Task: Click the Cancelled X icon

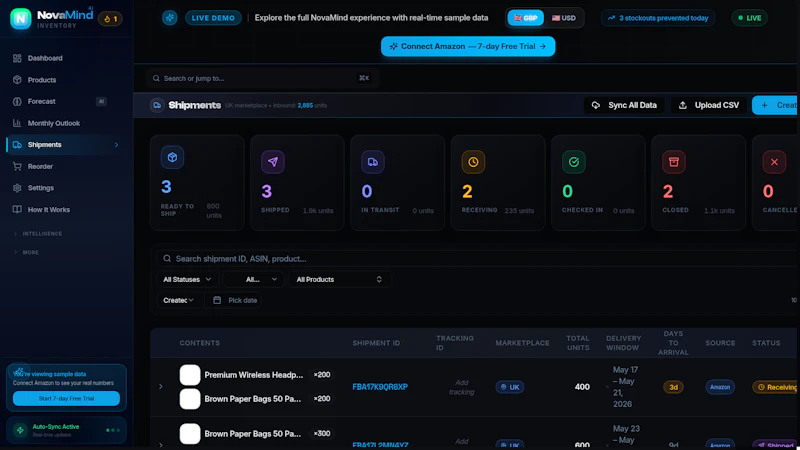Action: click(x=774, y=162)
